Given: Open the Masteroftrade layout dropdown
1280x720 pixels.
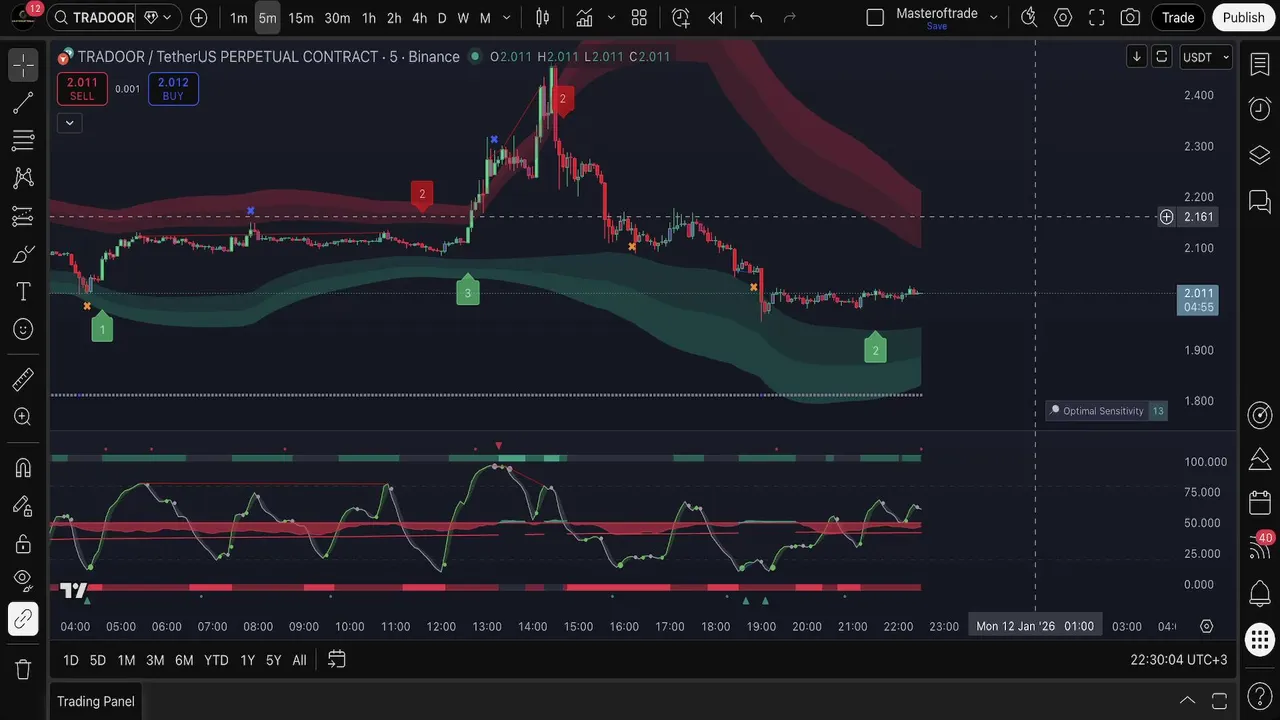Looking at the screenshot, I should coord(993,17).
